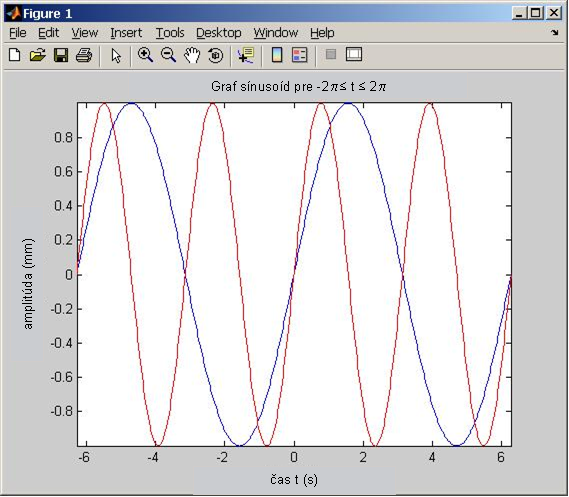
Task: Save the figure with the floppy disk icon
Action: pyautogui.click(x=61, y=55)
